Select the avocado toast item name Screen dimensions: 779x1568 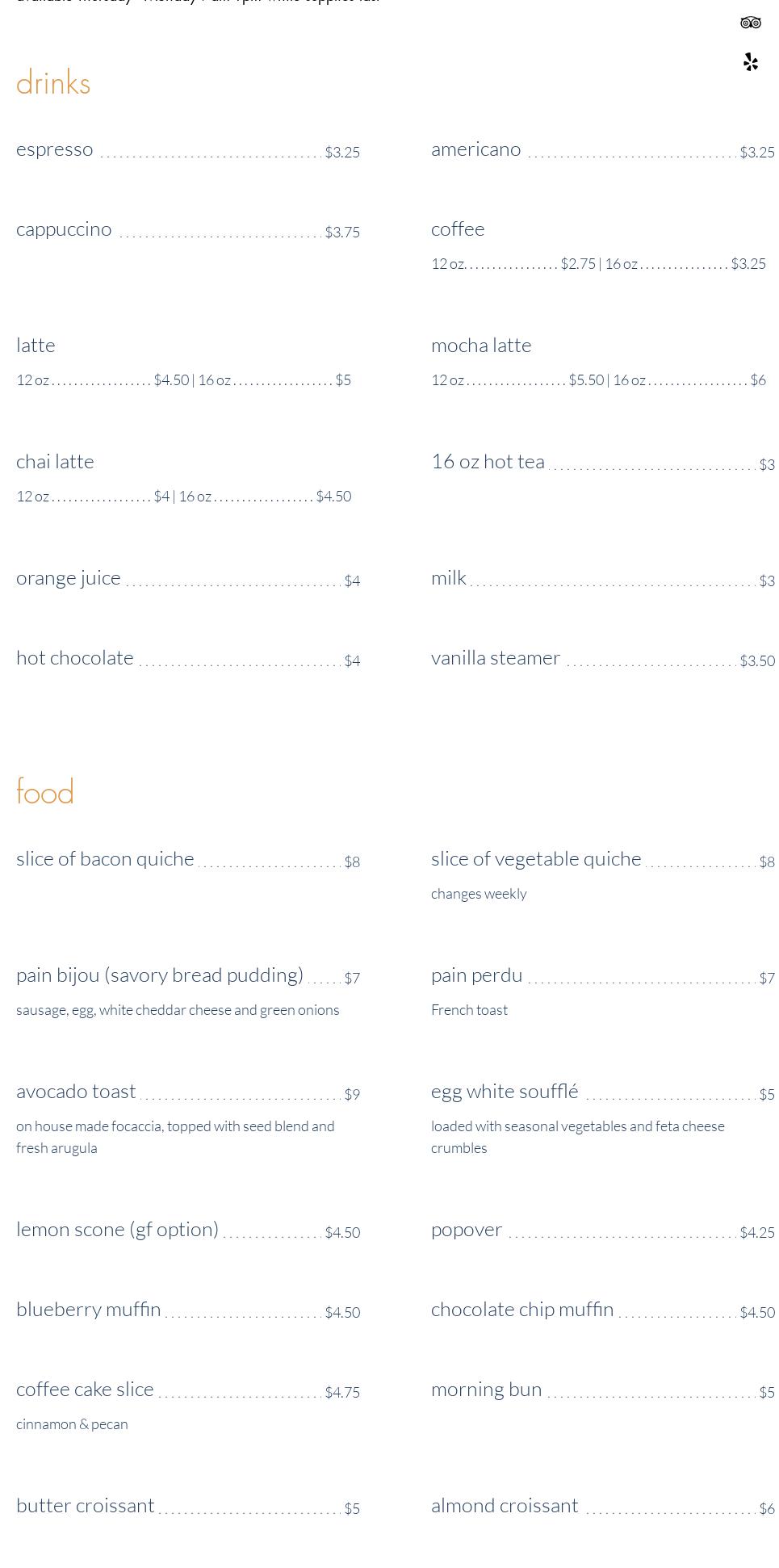[x=76, y=1092]
